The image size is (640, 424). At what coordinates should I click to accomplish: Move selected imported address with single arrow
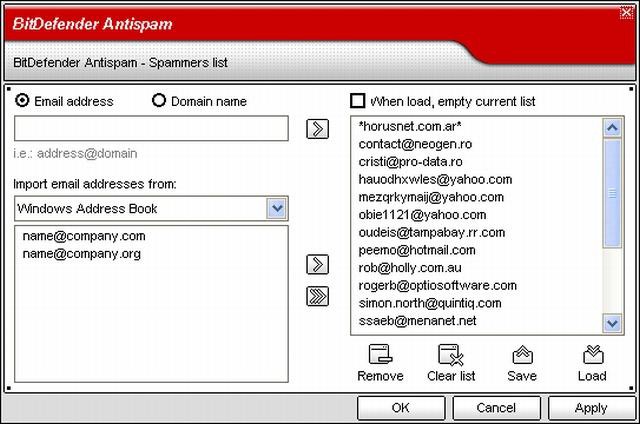point(317,264)
